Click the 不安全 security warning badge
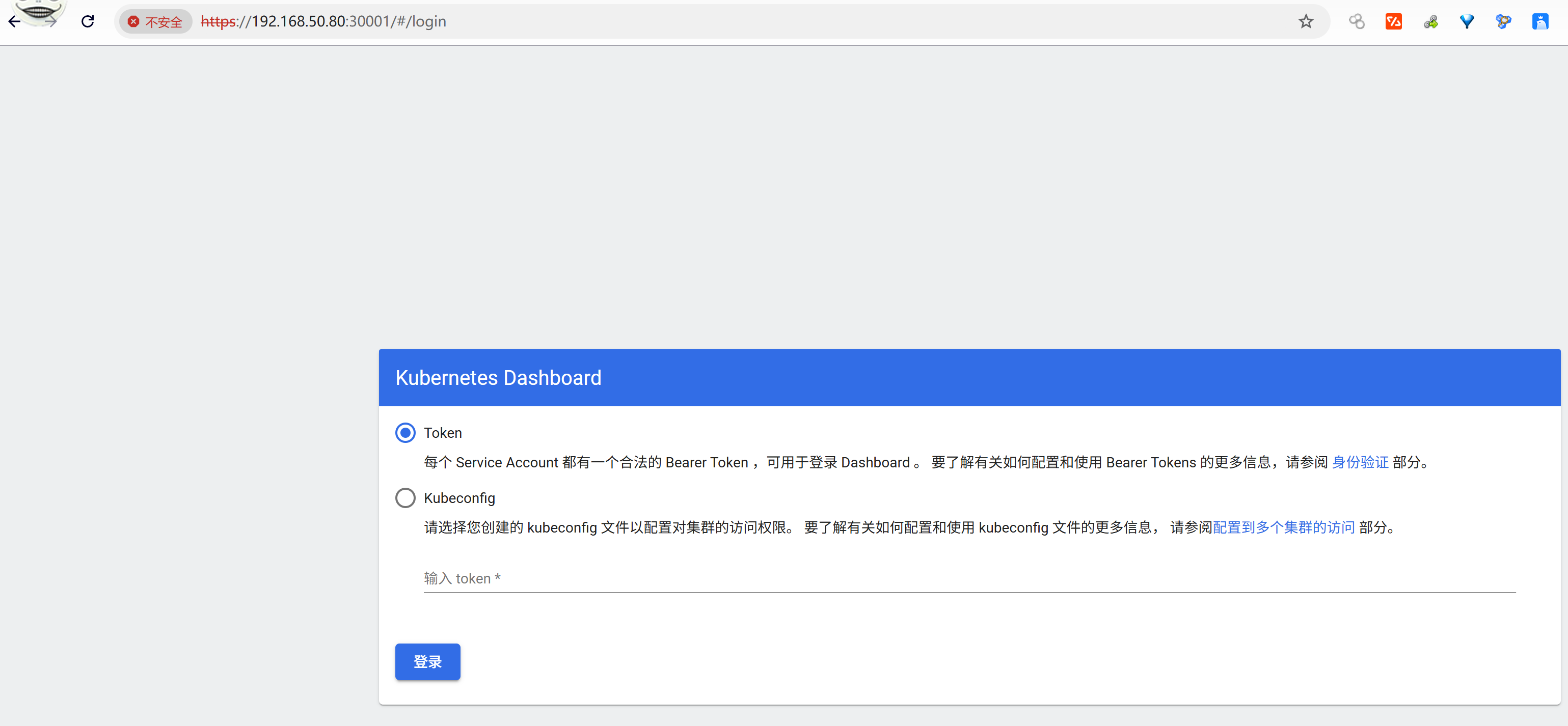The image size is (1568, 726). [156, 22]
